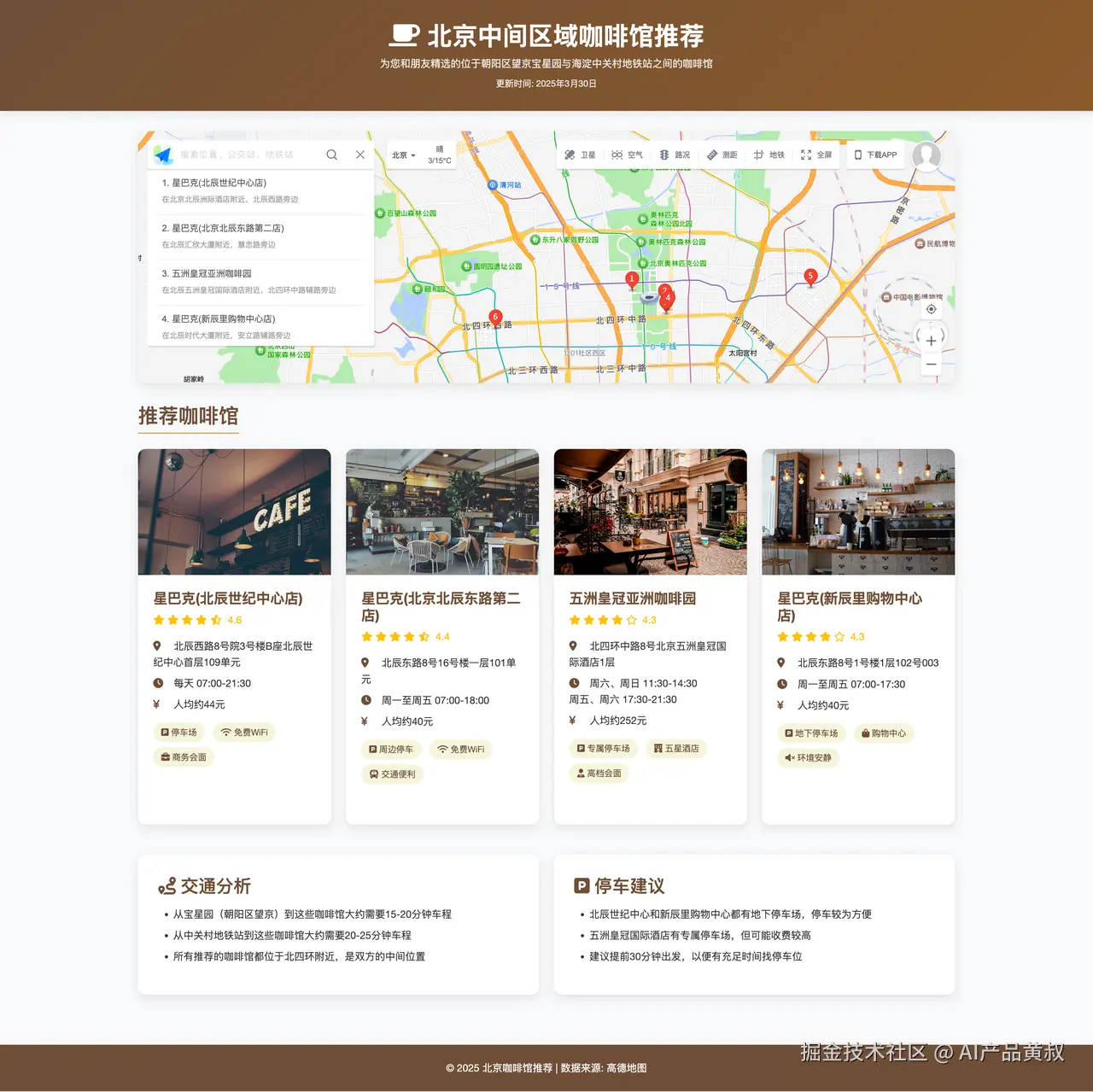Focus the map search input field

[248, 155]
